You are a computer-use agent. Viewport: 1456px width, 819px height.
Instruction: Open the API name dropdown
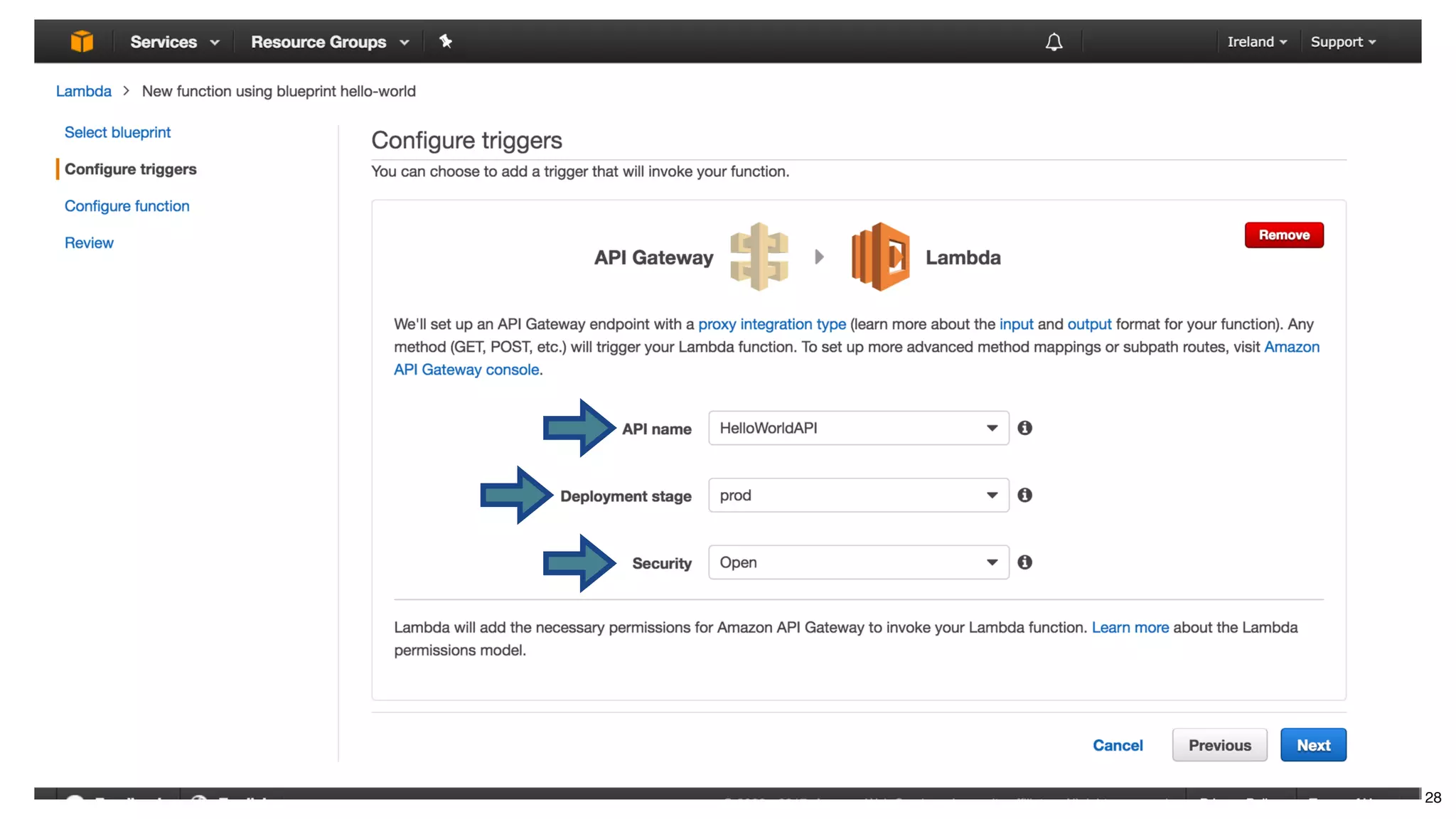[858, 428]
